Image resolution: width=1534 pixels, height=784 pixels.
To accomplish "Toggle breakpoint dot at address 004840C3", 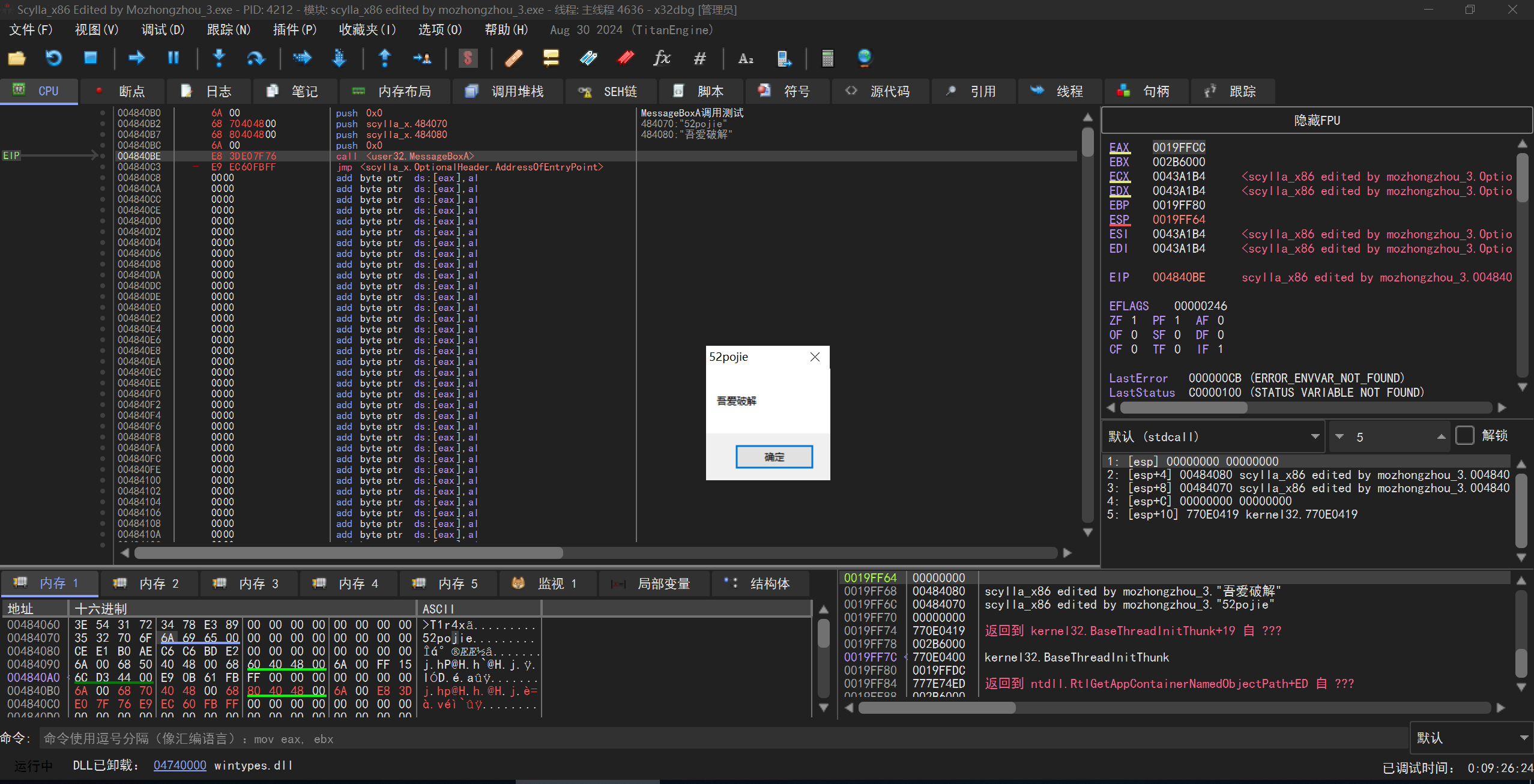I will point(103,167).
